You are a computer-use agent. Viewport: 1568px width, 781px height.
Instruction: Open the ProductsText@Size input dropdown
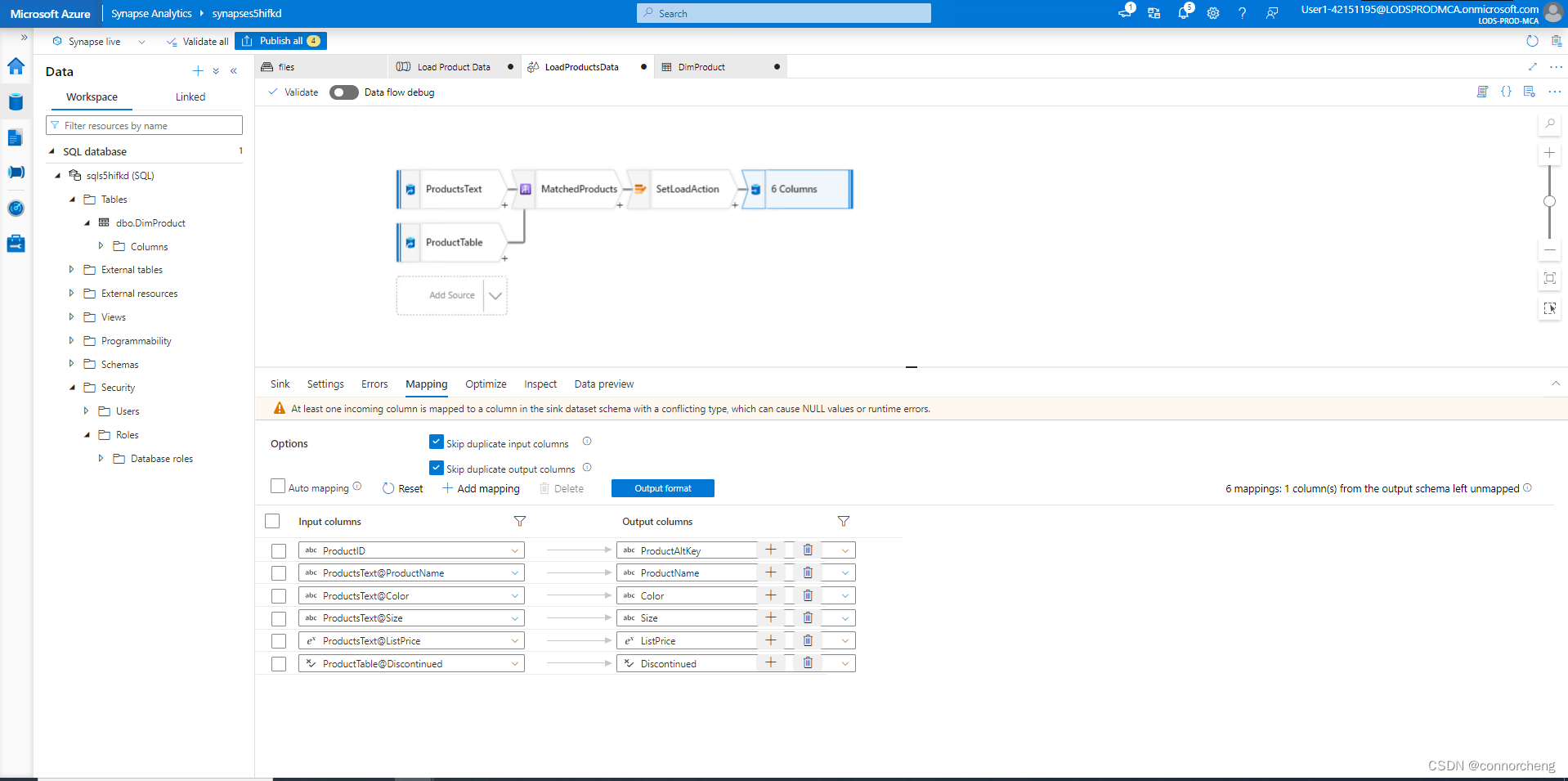click(515, 618)
